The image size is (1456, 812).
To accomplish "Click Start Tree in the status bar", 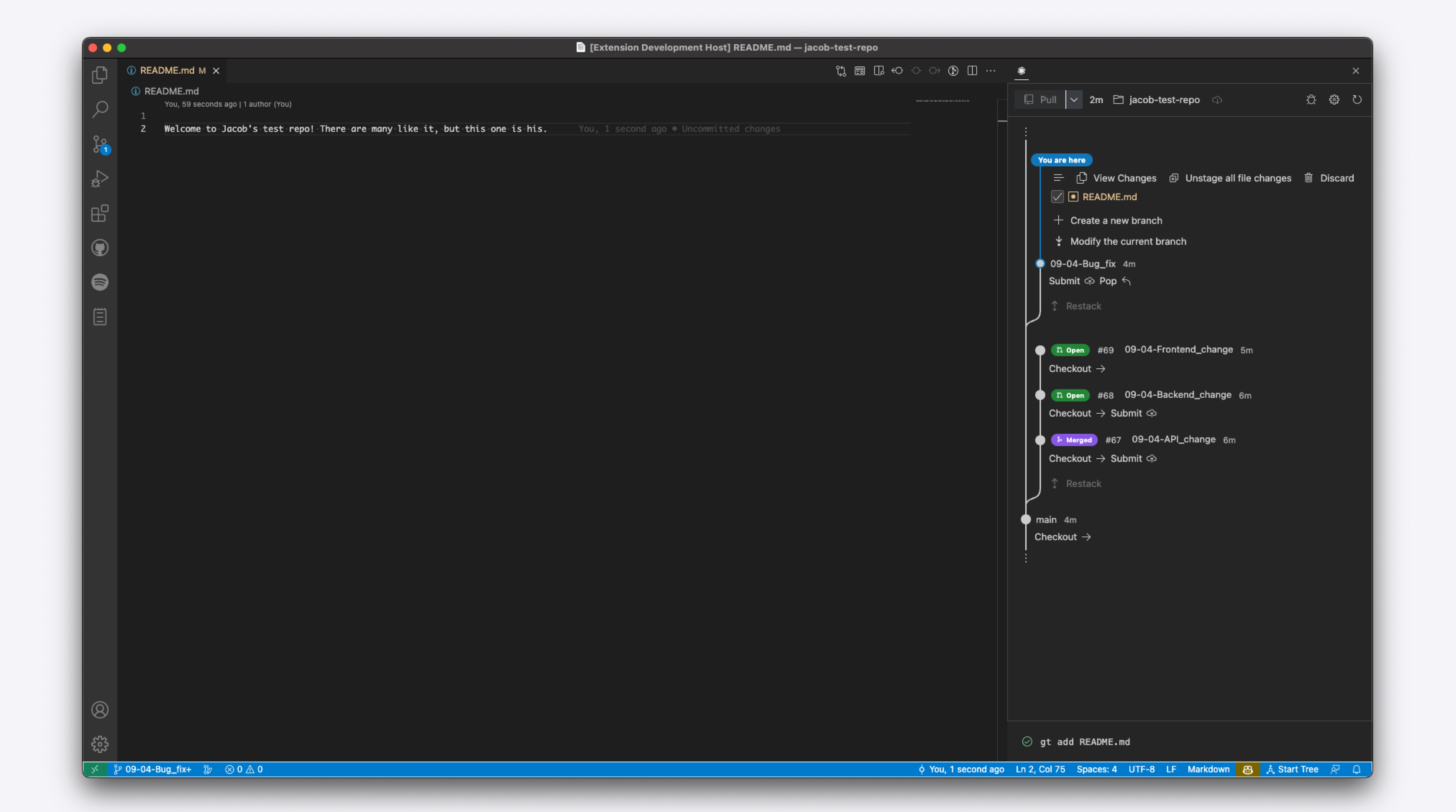I will click(x=1292, y=769).
